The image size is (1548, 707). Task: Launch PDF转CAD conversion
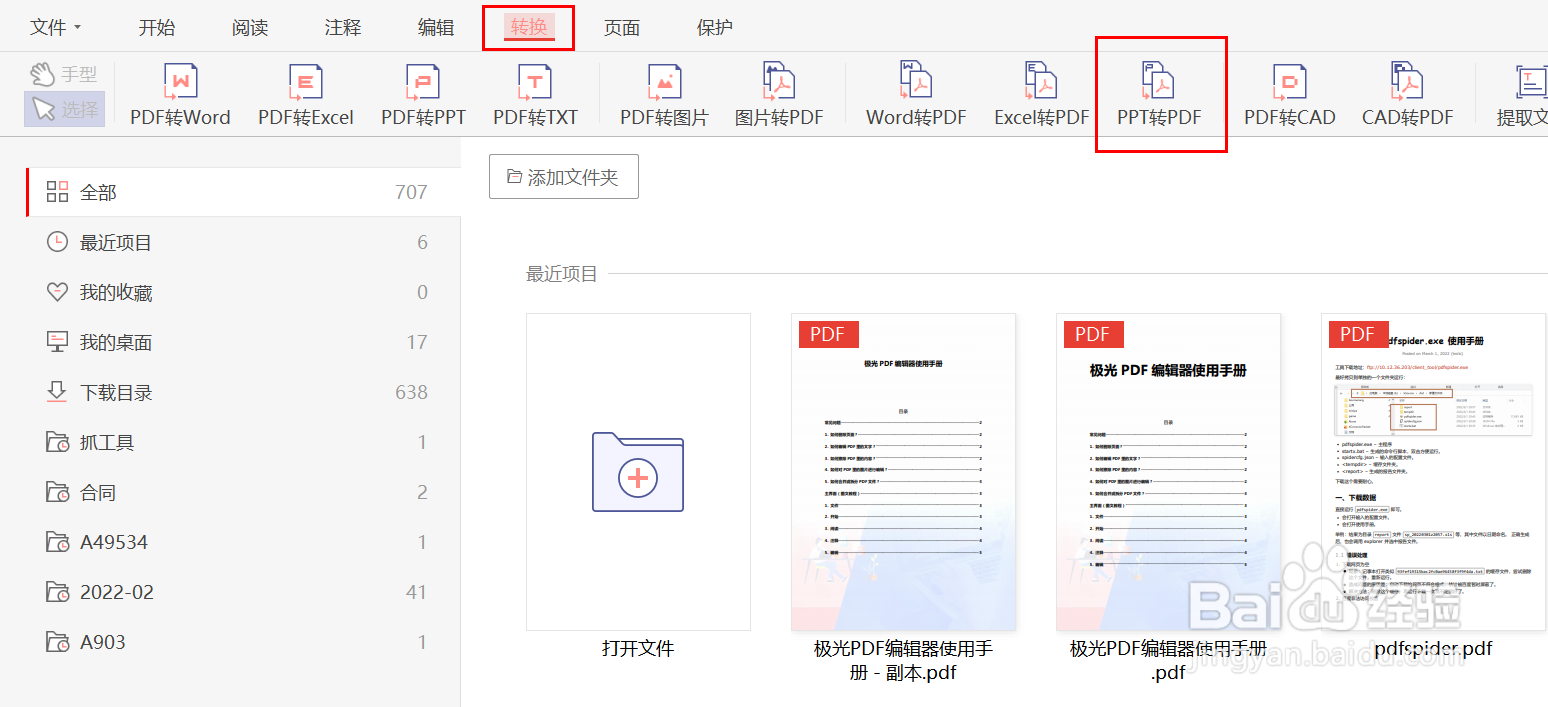pyautogui.click(x=1290, y=96)
